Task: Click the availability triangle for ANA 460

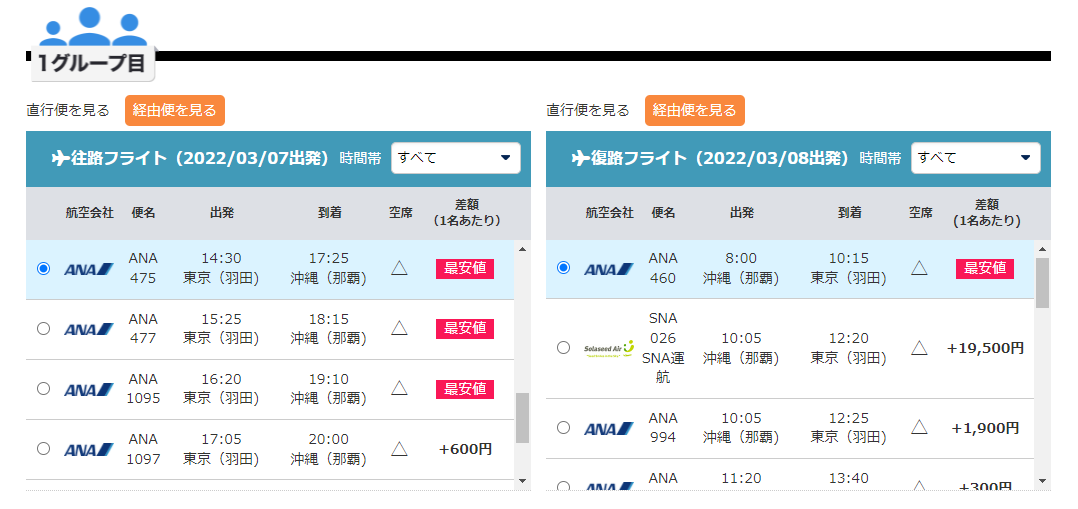Action: coord(919,268)
